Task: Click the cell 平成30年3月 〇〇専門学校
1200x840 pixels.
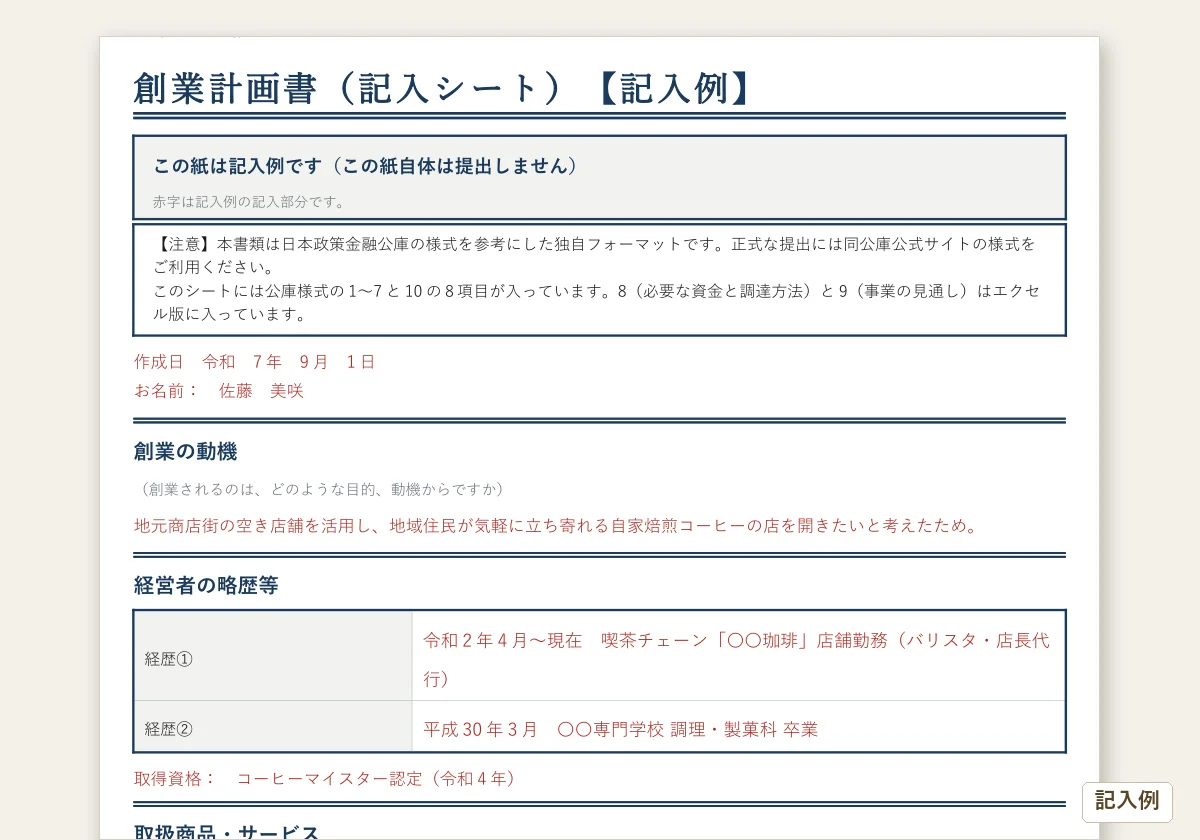Action: tap(738, 726)
